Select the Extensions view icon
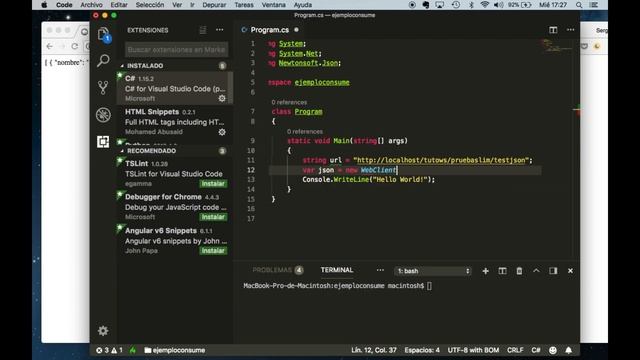This screenshot has width=640, height=360. pos(103,142)
